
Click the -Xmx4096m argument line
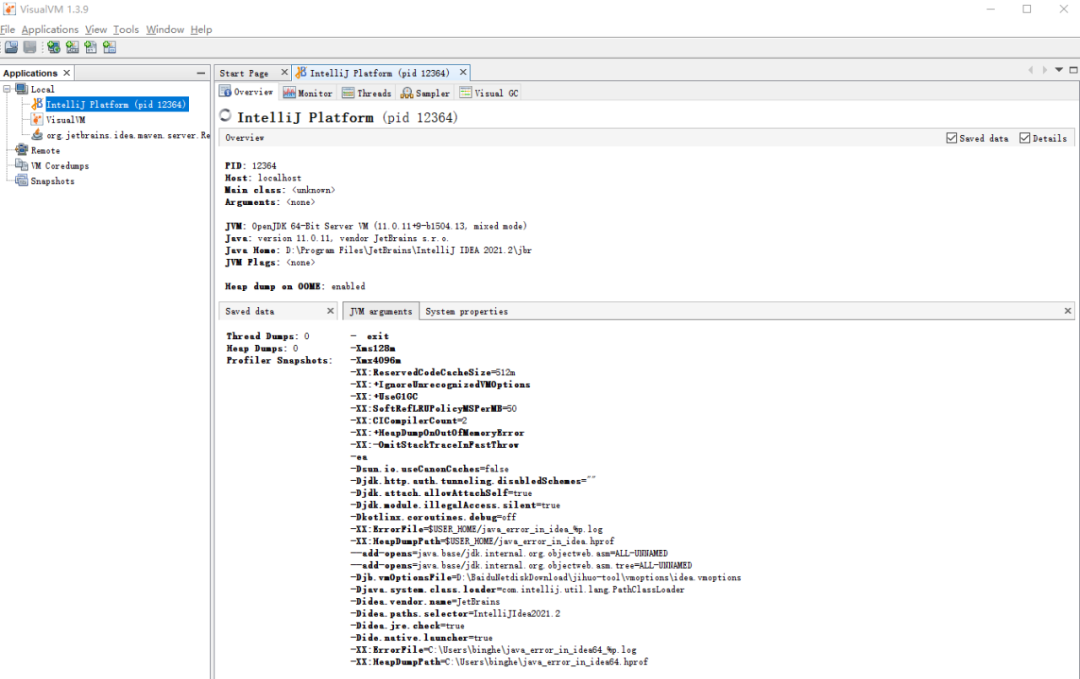pyautogui.click(x=375, y=360)
